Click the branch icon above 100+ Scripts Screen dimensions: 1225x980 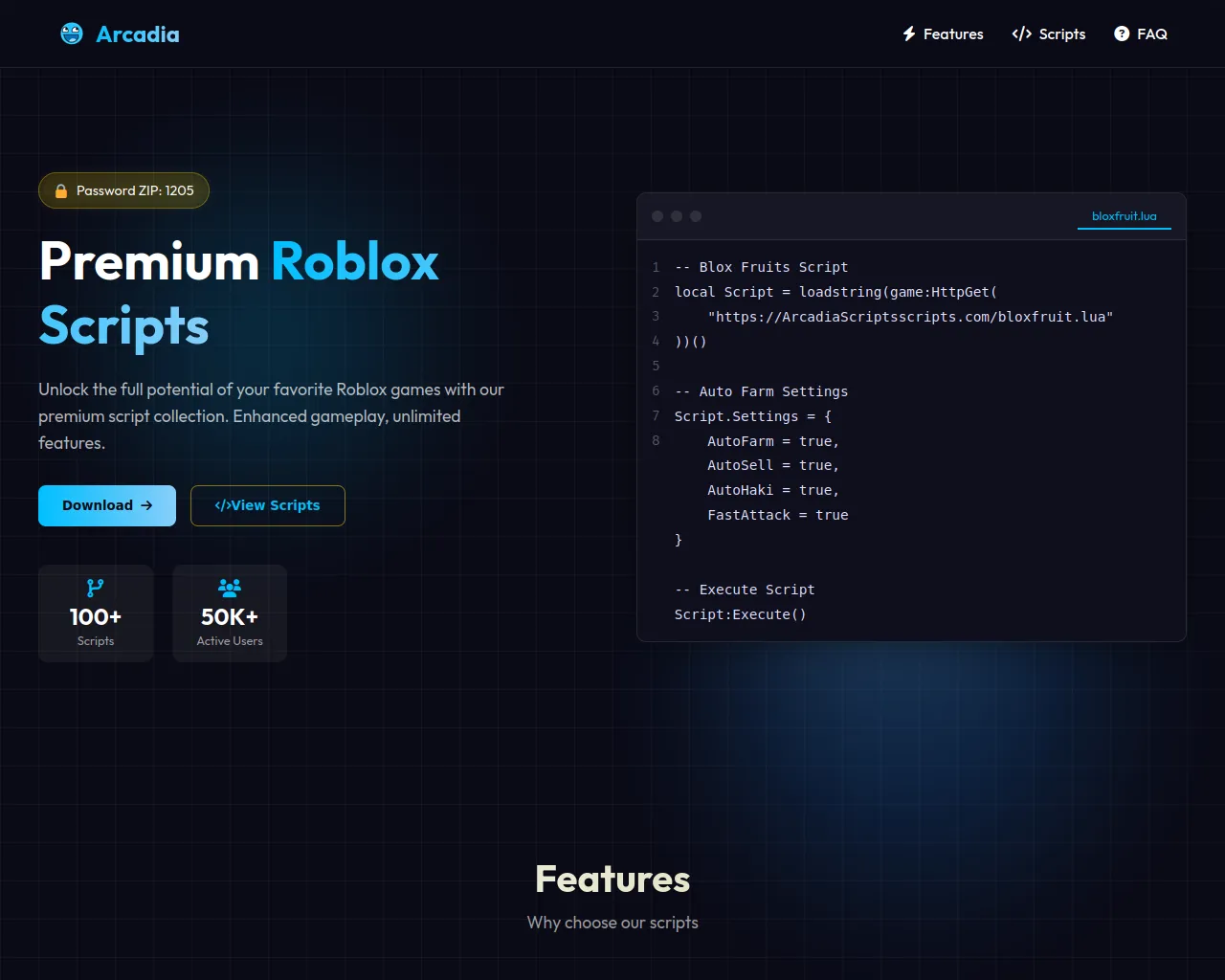pos(96,588)
